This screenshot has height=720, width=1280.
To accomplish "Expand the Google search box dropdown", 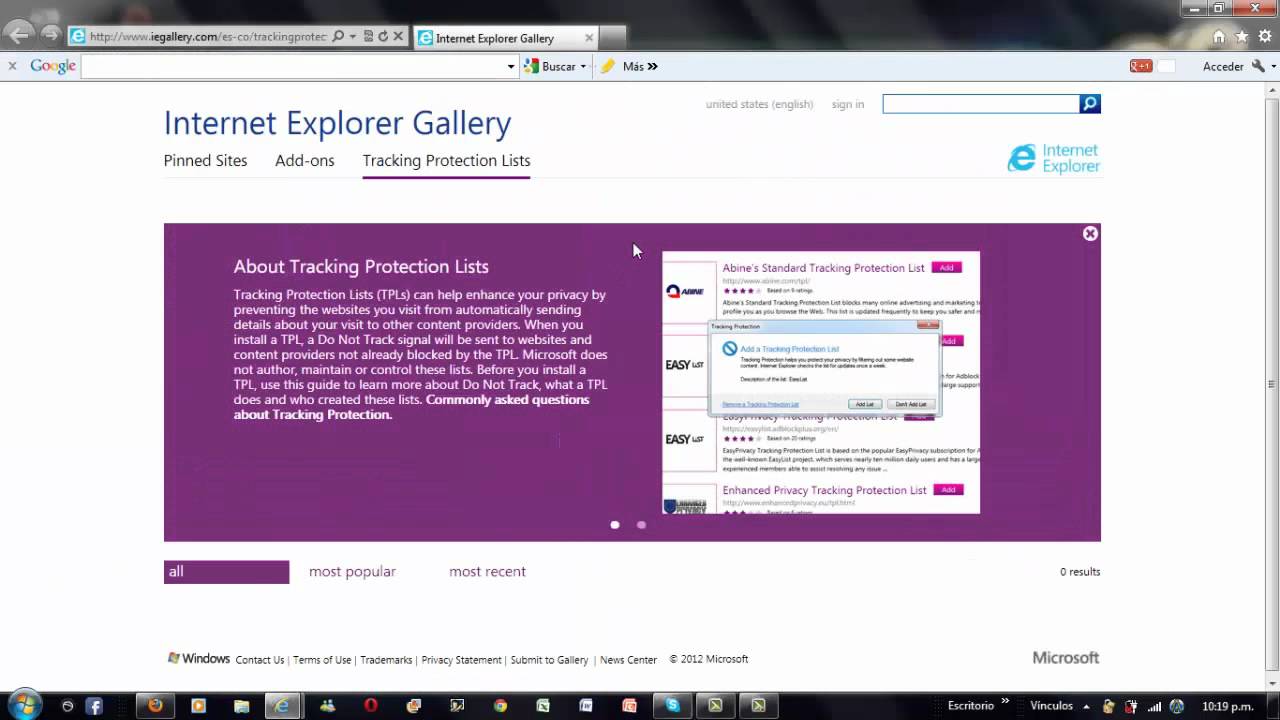I will coord(511,67).
